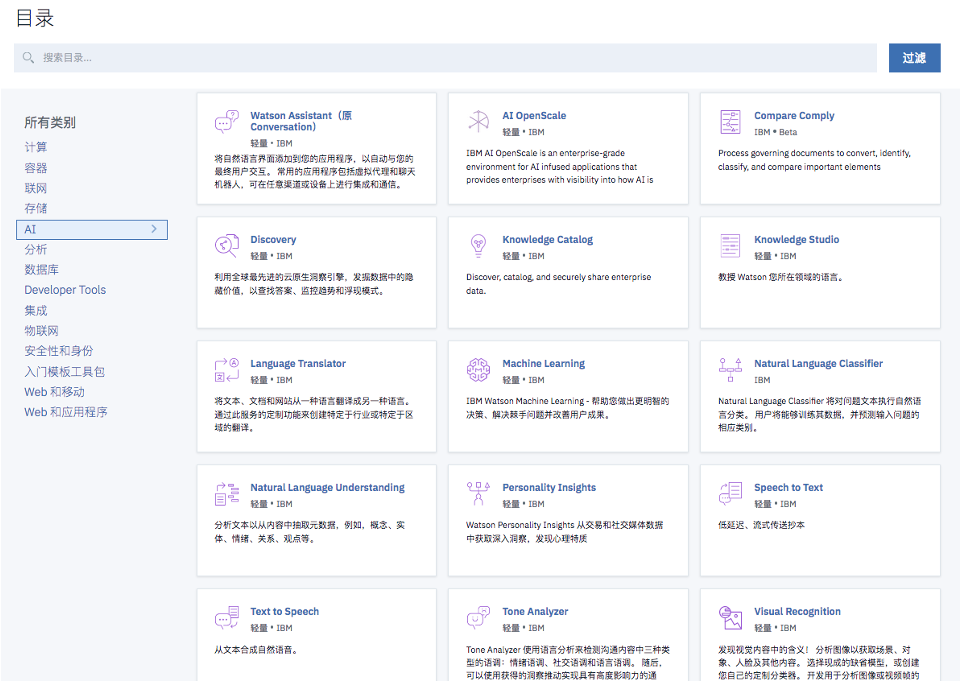Expand the AI category chevron arrow
Screen dimensions: 960x682
coord(154,229)
